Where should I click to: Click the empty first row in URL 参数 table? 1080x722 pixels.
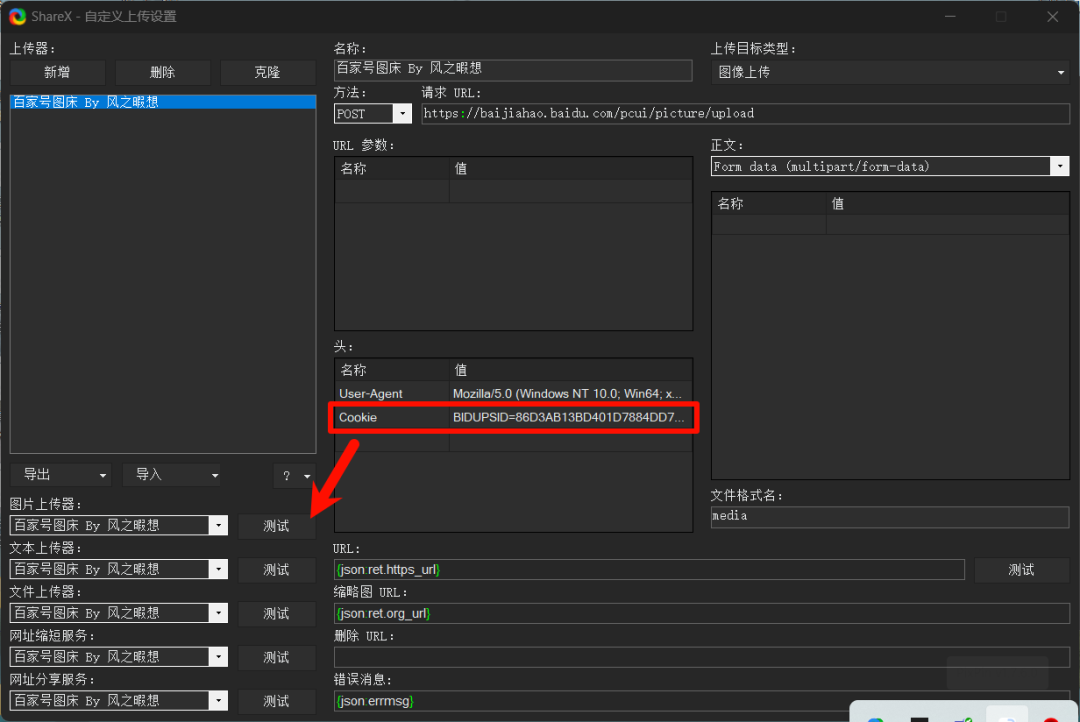(x=513, y=191)
